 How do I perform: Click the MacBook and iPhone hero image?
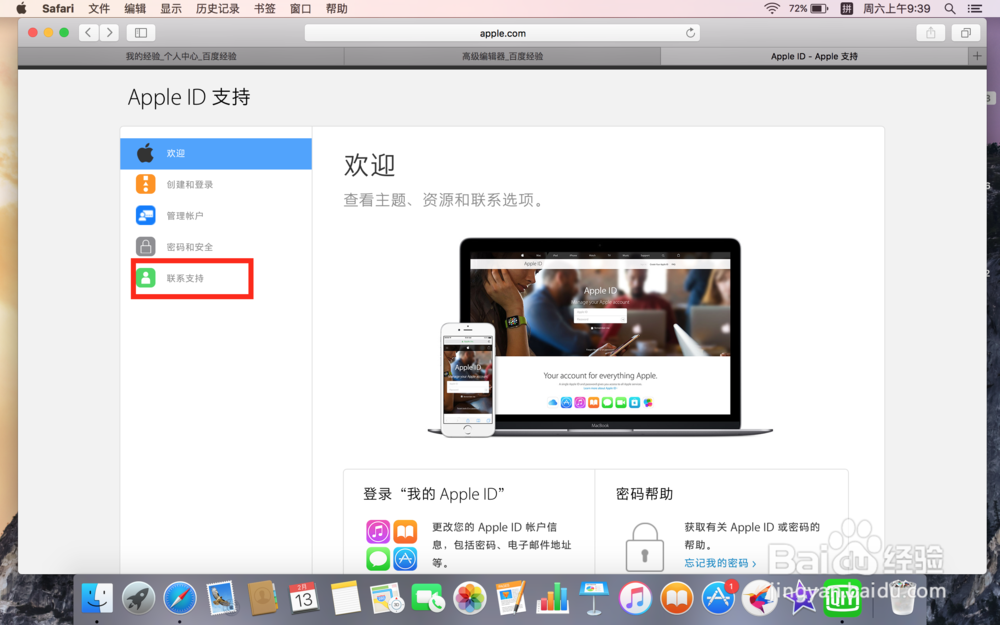[600, 338]
